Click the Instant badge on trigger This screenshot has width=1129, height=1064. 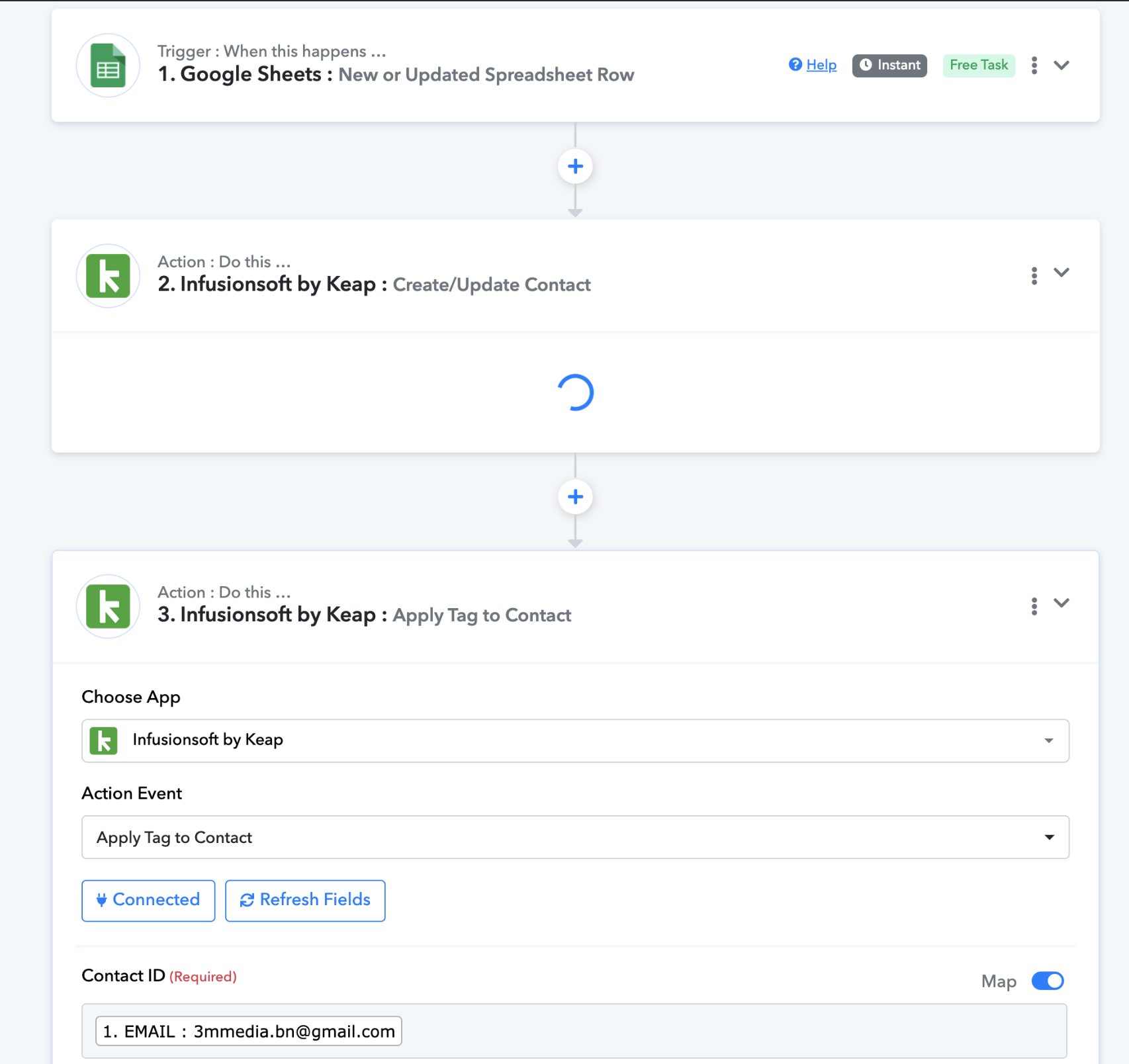coord(889,65)
